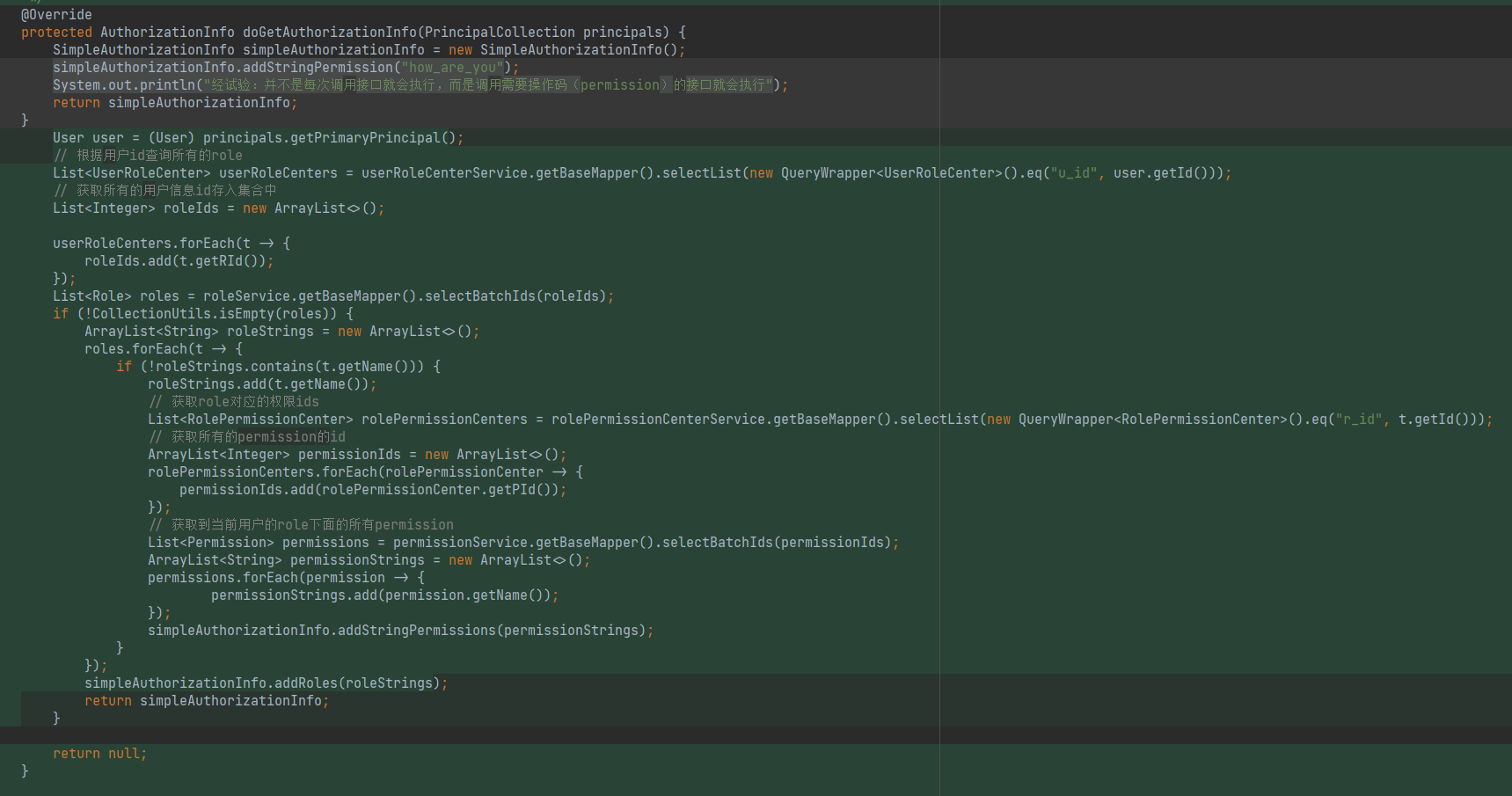Viewport: 1512px width, 796px height.
Task: Click the roles.forEach(t -> { line
Action: click(164, 349)
